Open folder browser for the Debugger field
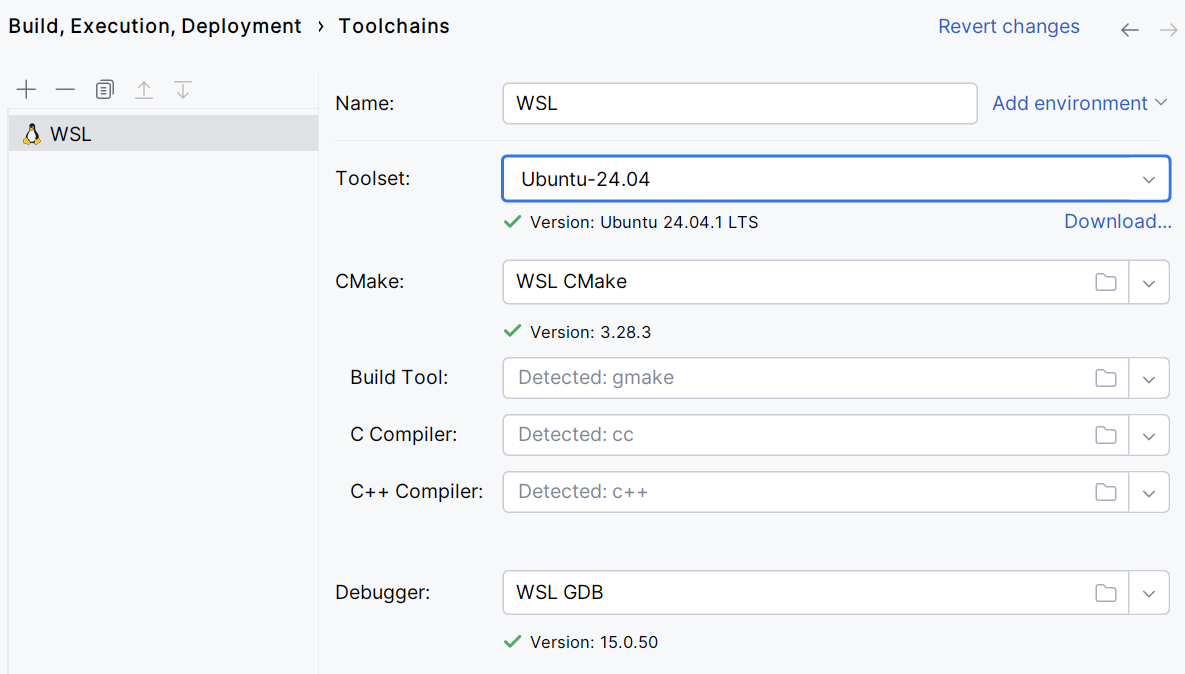 1106,592
